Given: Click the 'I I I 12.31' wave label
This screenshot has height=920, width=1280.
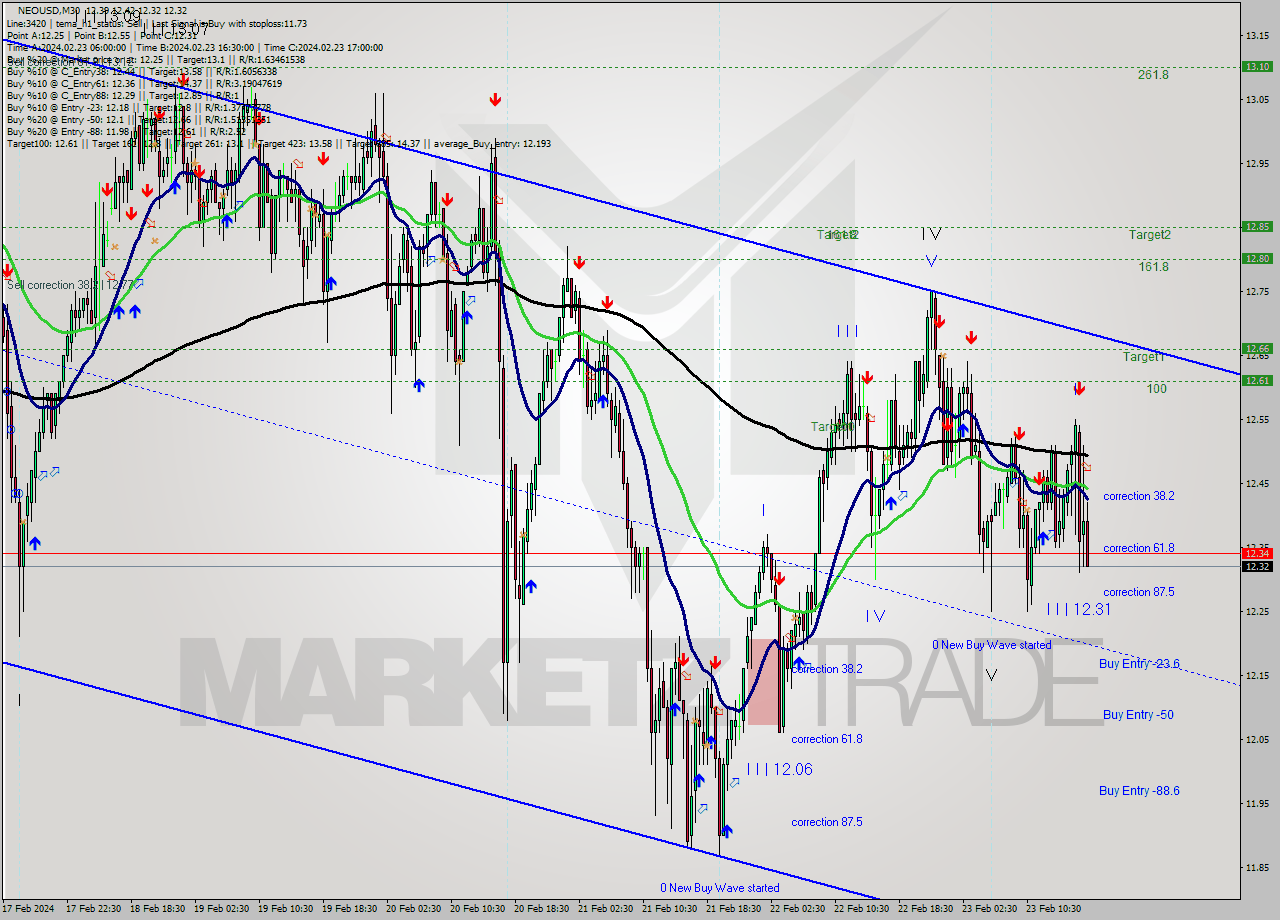Looking at the screenshot, I should [1078, 609].
